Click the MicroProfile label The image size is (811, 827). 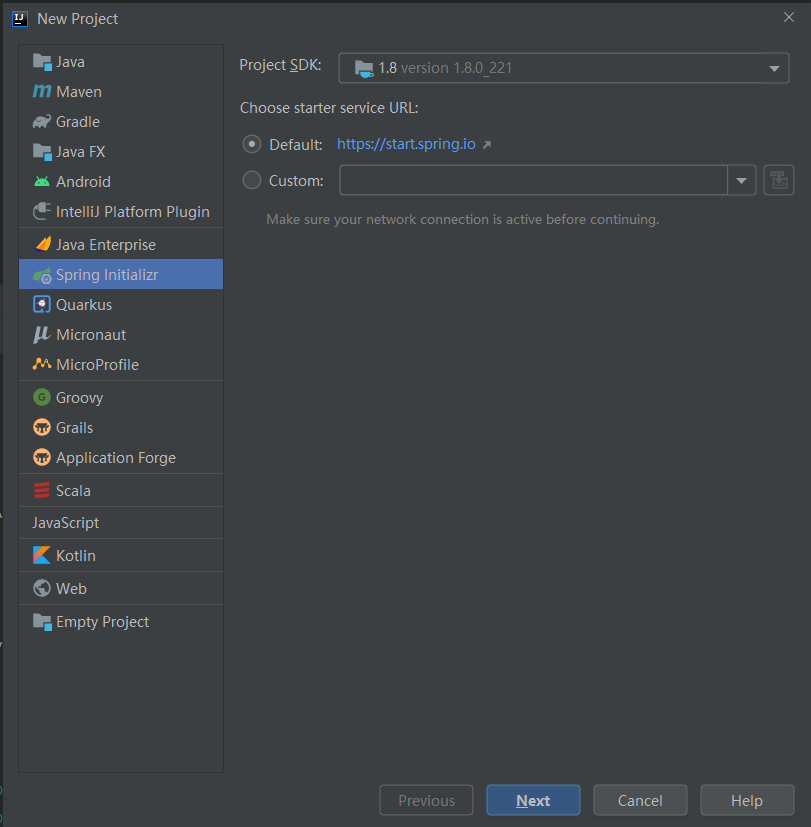[98, 365]
